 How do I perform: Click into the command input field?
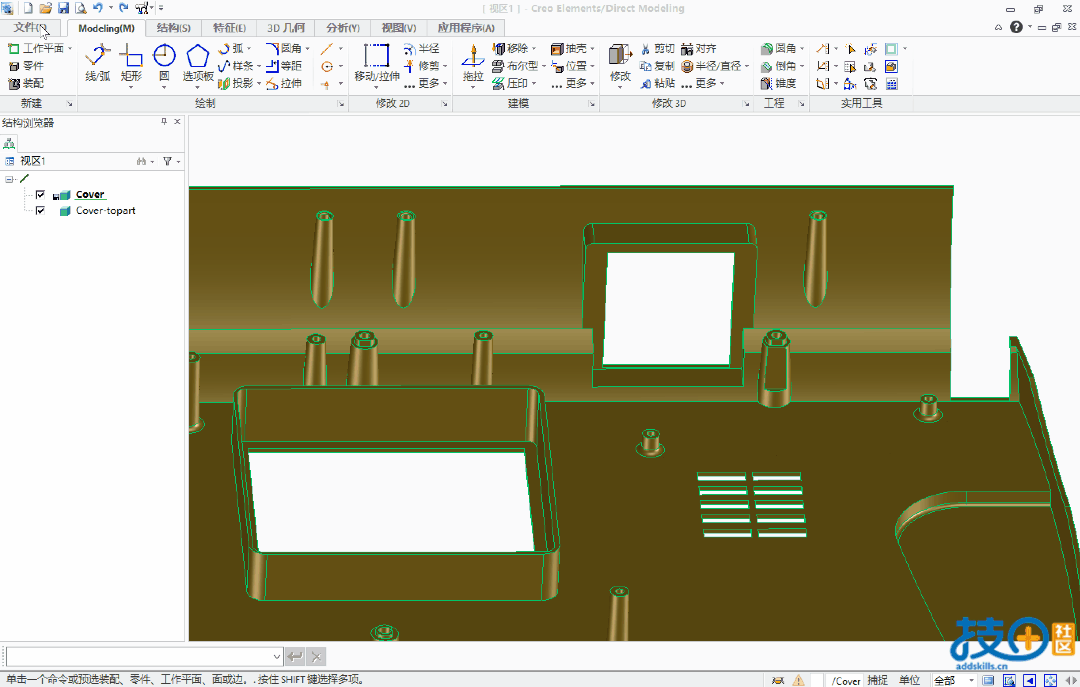click(138, 657)
